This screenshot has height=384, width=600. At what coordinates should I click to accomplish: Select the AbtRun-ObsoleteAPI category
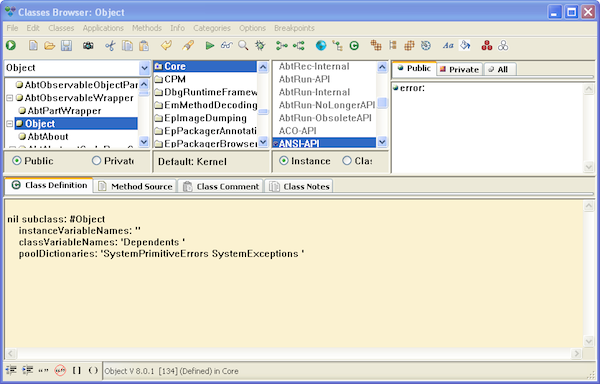point(324,118)
